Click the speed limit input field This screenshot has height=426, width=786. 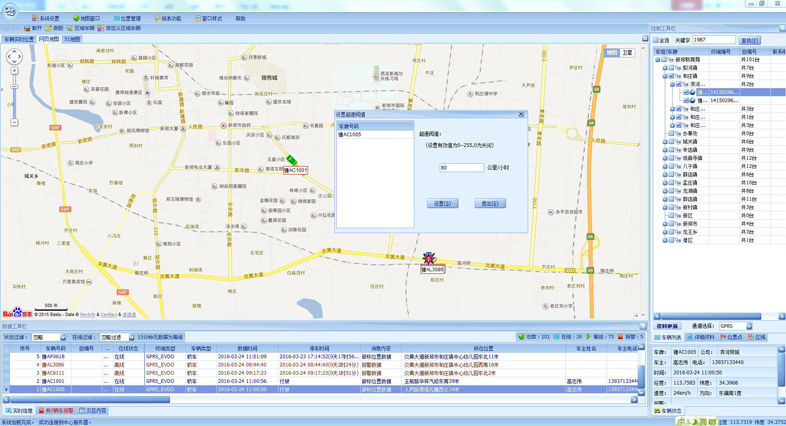[x=461, y=168]
